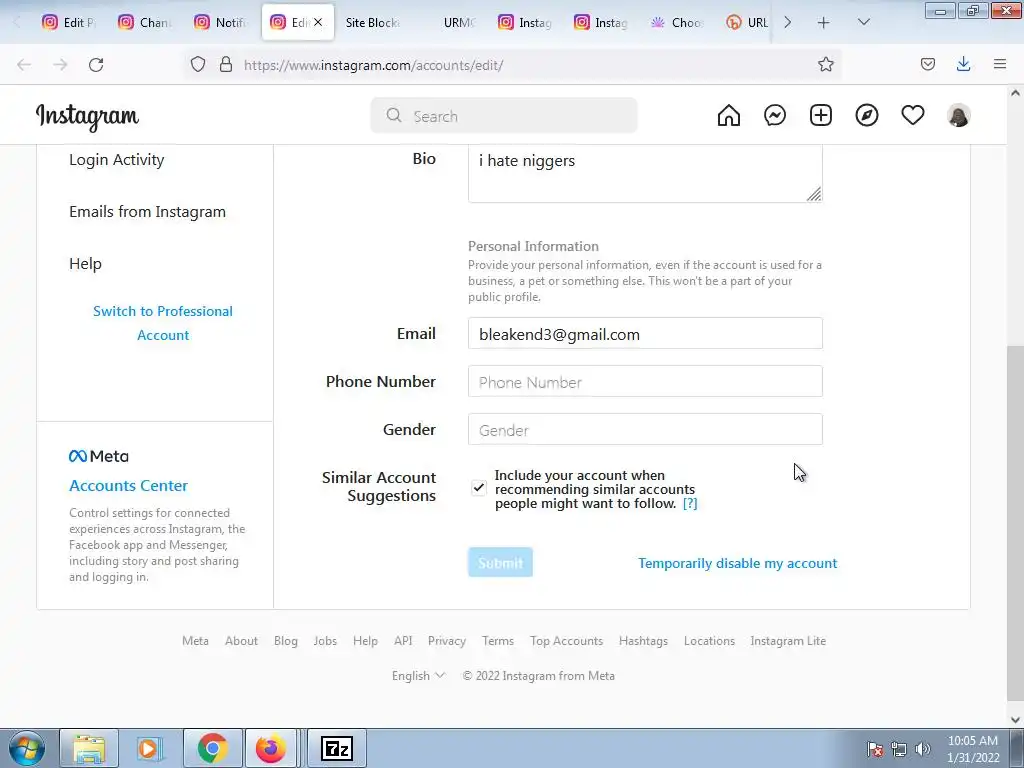Switch to the URMC tab
Screen dimensions: 1024x768
click(x=459, y=23)
